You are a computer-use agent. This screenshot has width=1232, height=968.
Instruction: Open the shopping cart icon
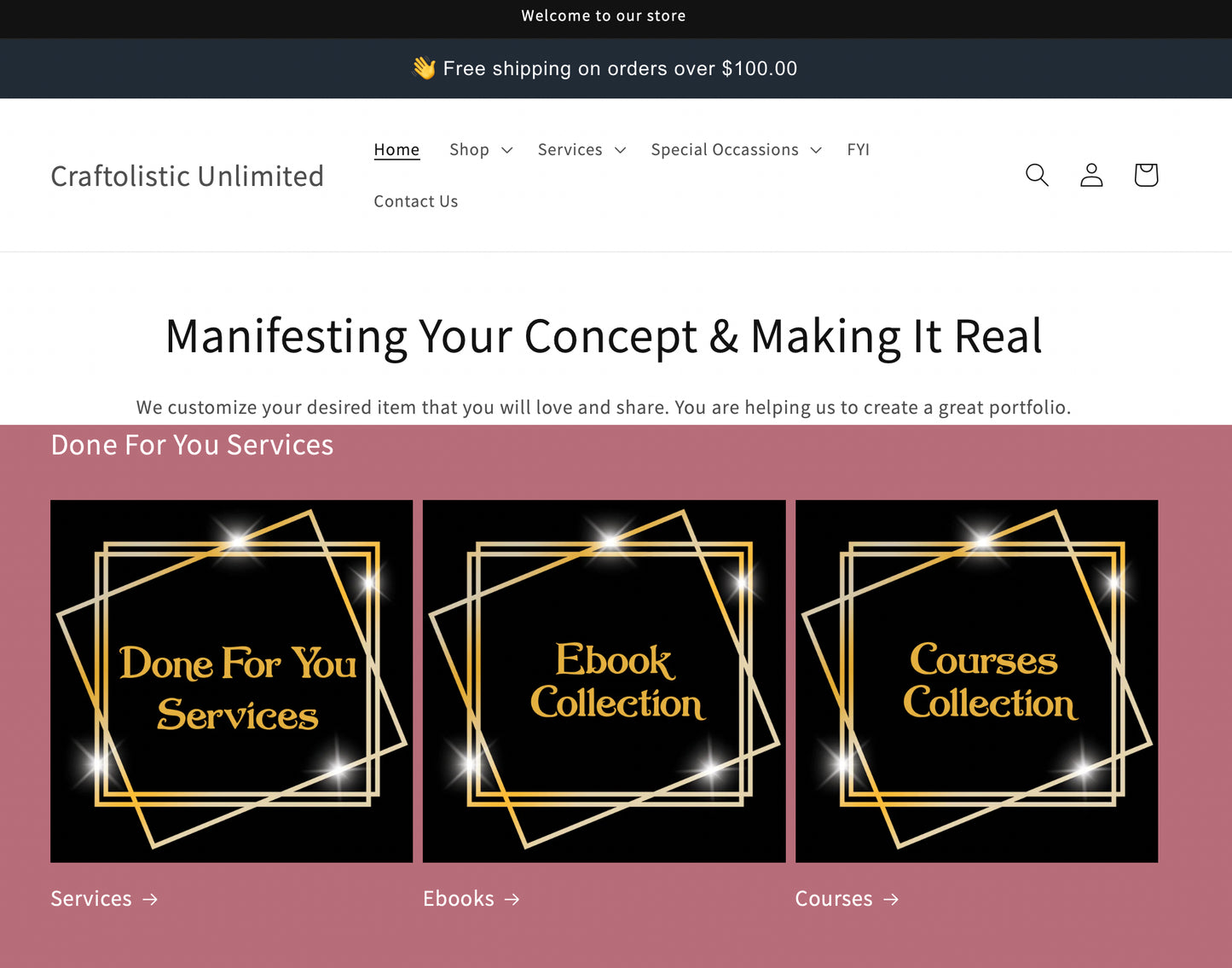point(1146,175)
